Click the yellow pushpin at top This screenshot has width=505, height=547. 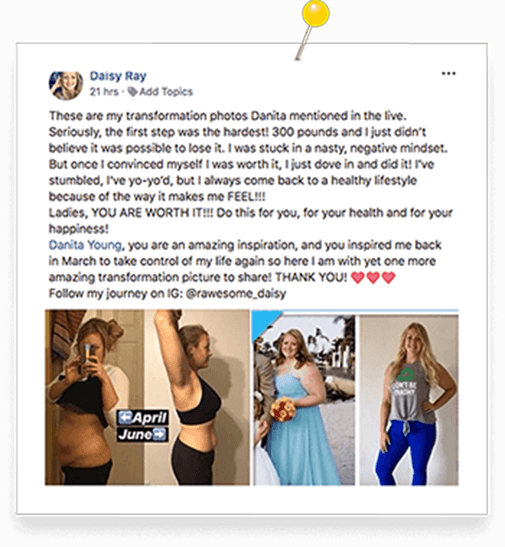(x=315, y=14)
